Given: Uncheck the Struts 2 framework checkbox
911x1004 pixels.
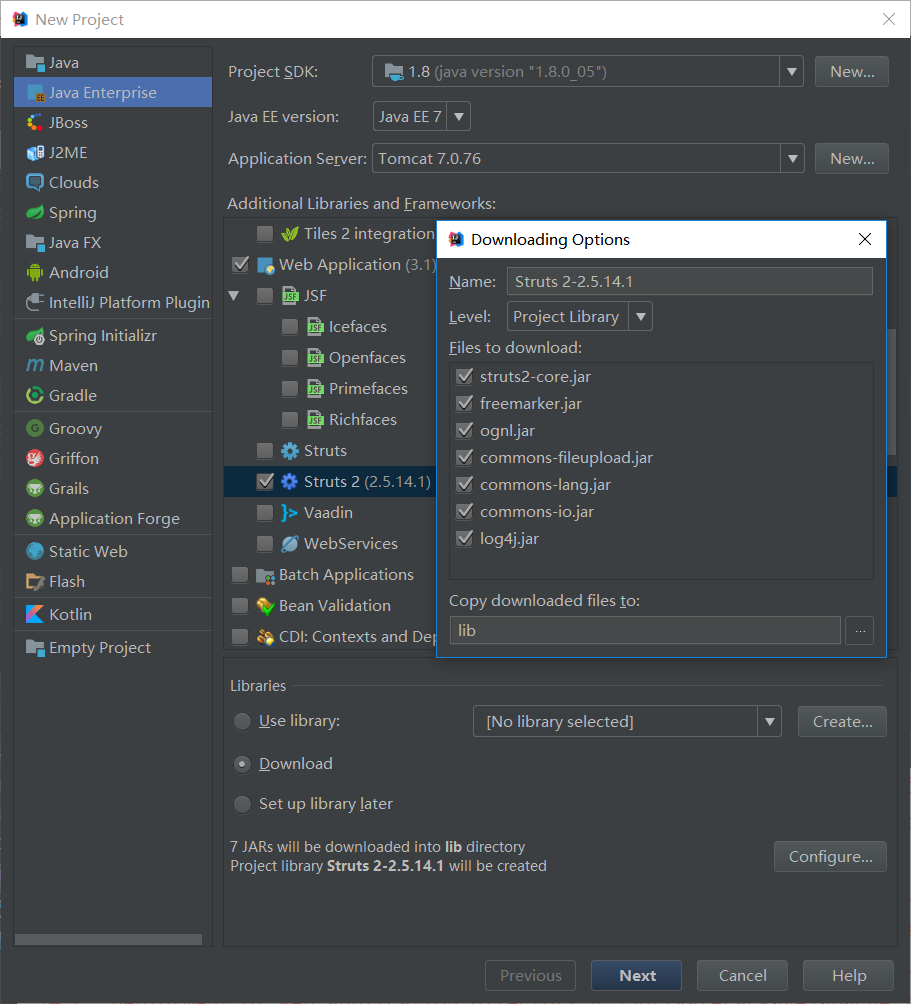Looking at the screenshot, I should pos(265,482).
